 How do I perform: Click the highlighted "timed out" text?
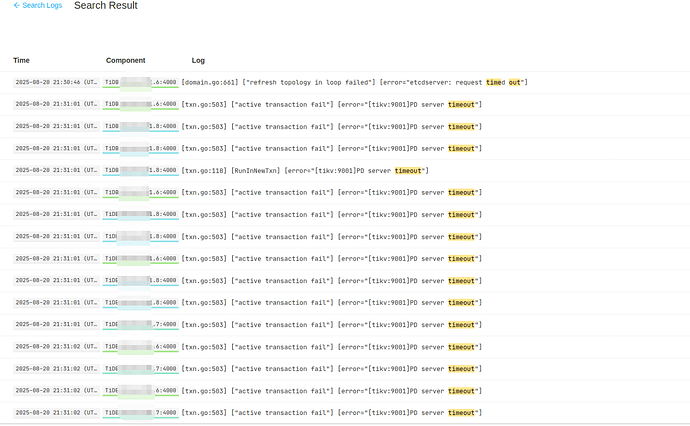tap(506, 82)
